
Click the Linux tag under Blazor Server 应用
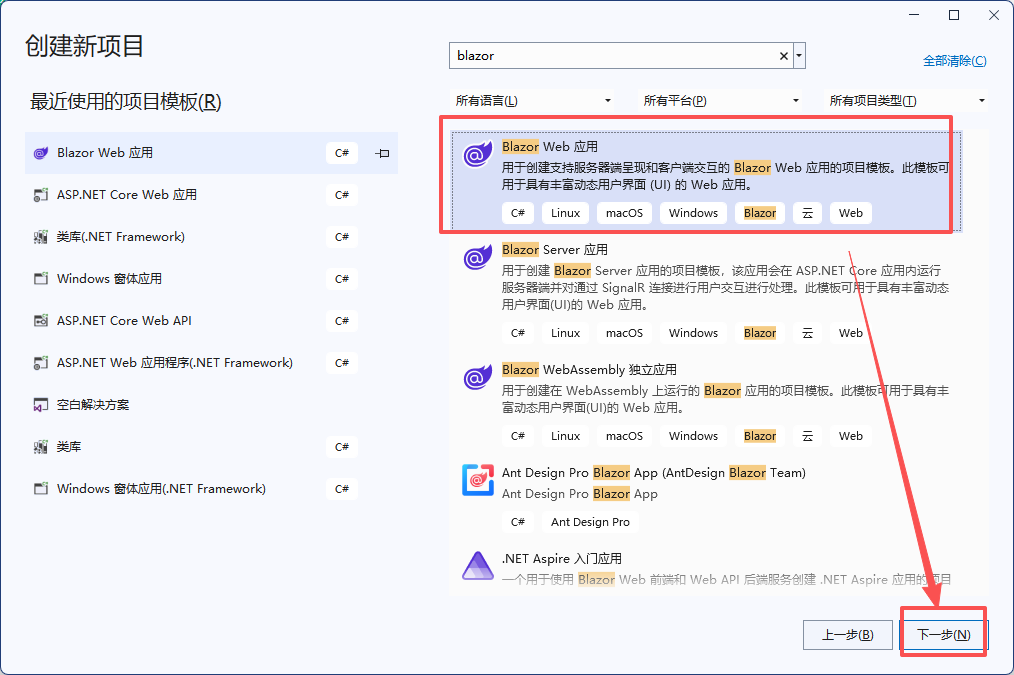click(565, 333)
